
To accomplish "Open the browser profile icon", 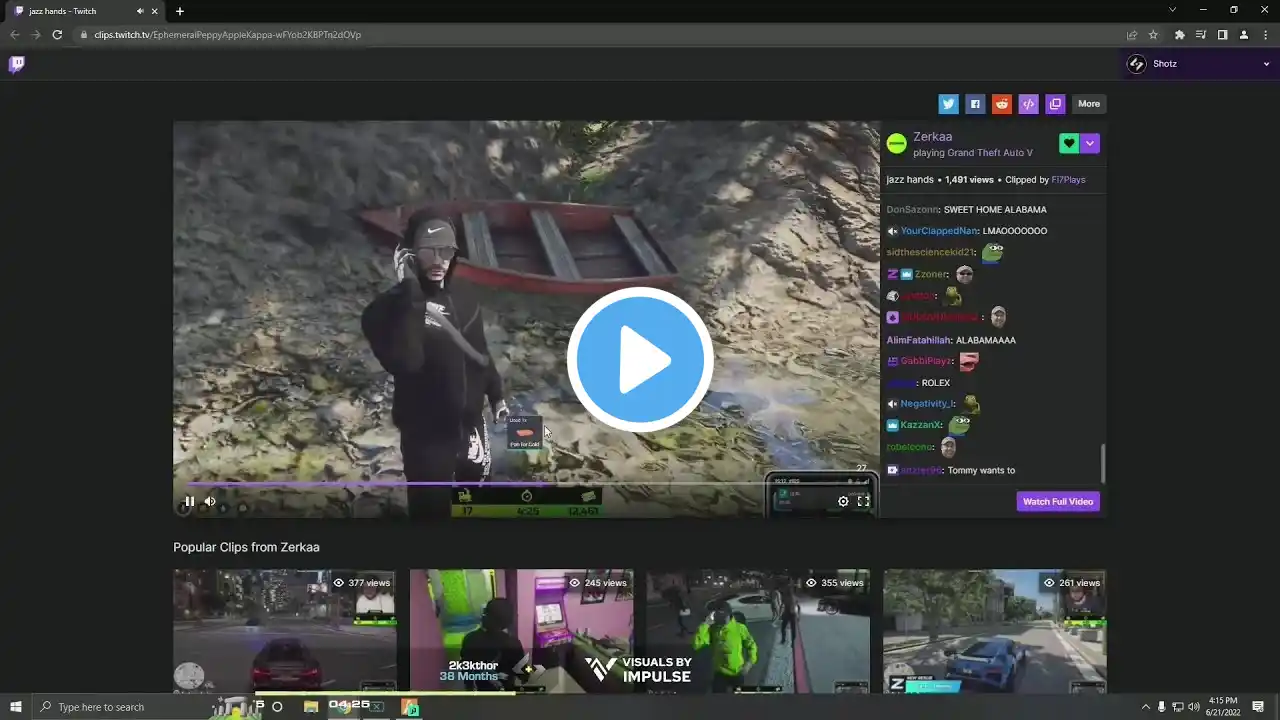I will 1244,35.
